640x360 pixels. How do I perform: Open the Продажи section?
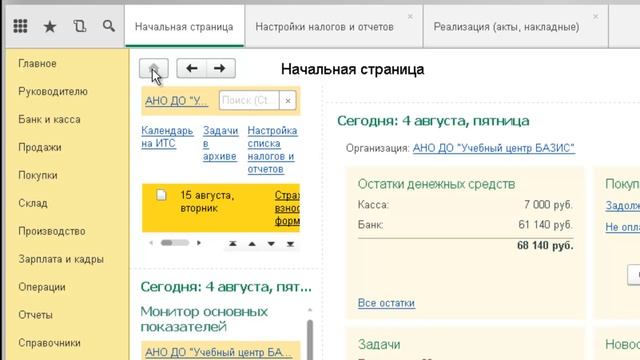tap(40, 147)
